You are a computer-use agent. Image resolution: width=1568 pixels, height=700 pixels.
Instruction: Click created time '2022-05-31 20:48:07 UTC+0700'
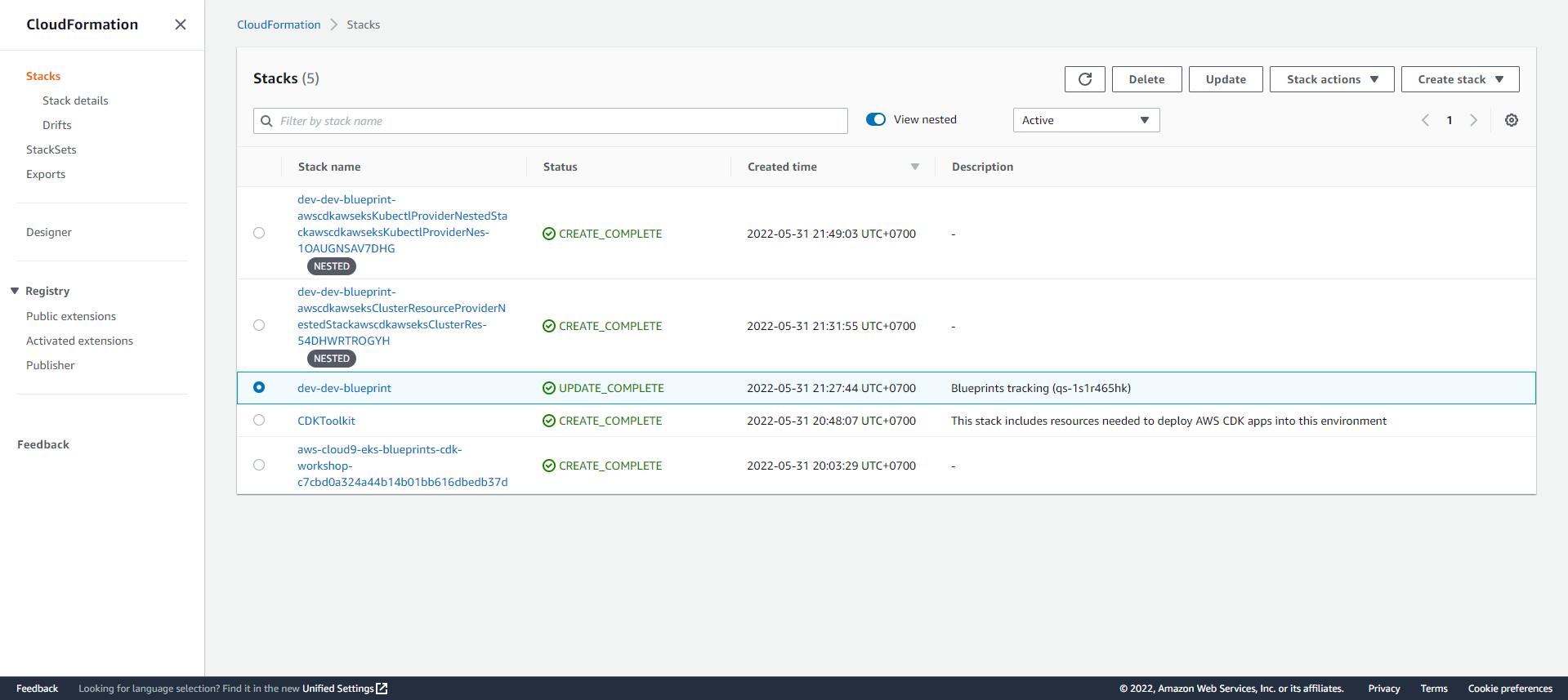[831, 421]
